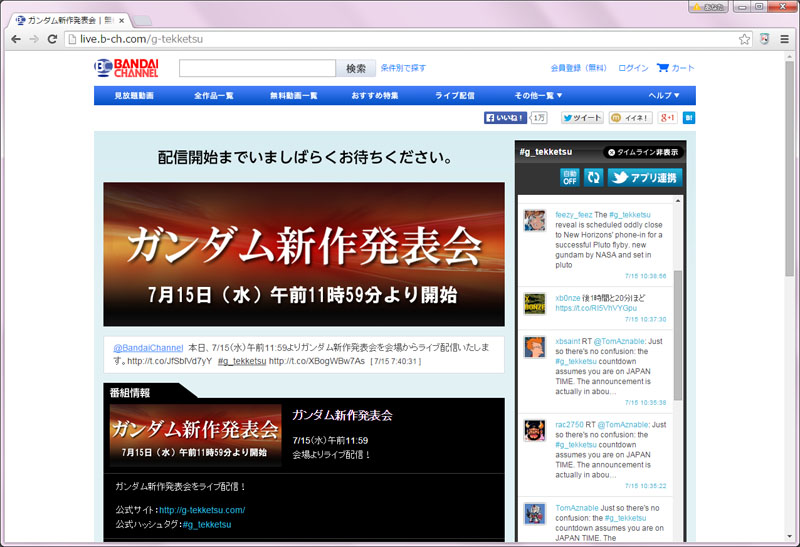The image size is (800, 547).
Task: Refresh the timeline with the reload icon
Action: (x=593, y=178)
